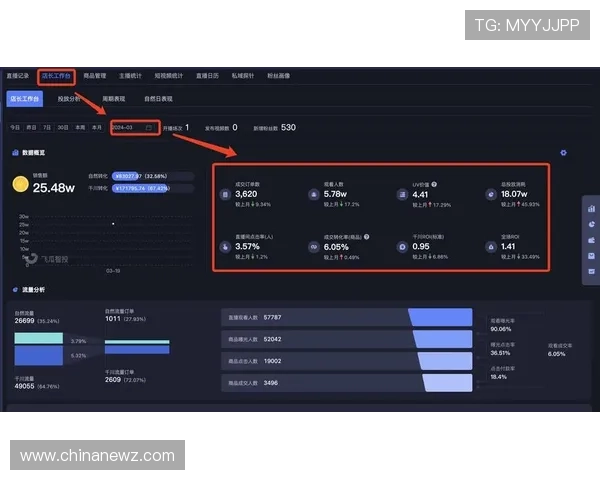Select the 本月 time range option
The image size is (600, 480).
(x=97, y=128)
